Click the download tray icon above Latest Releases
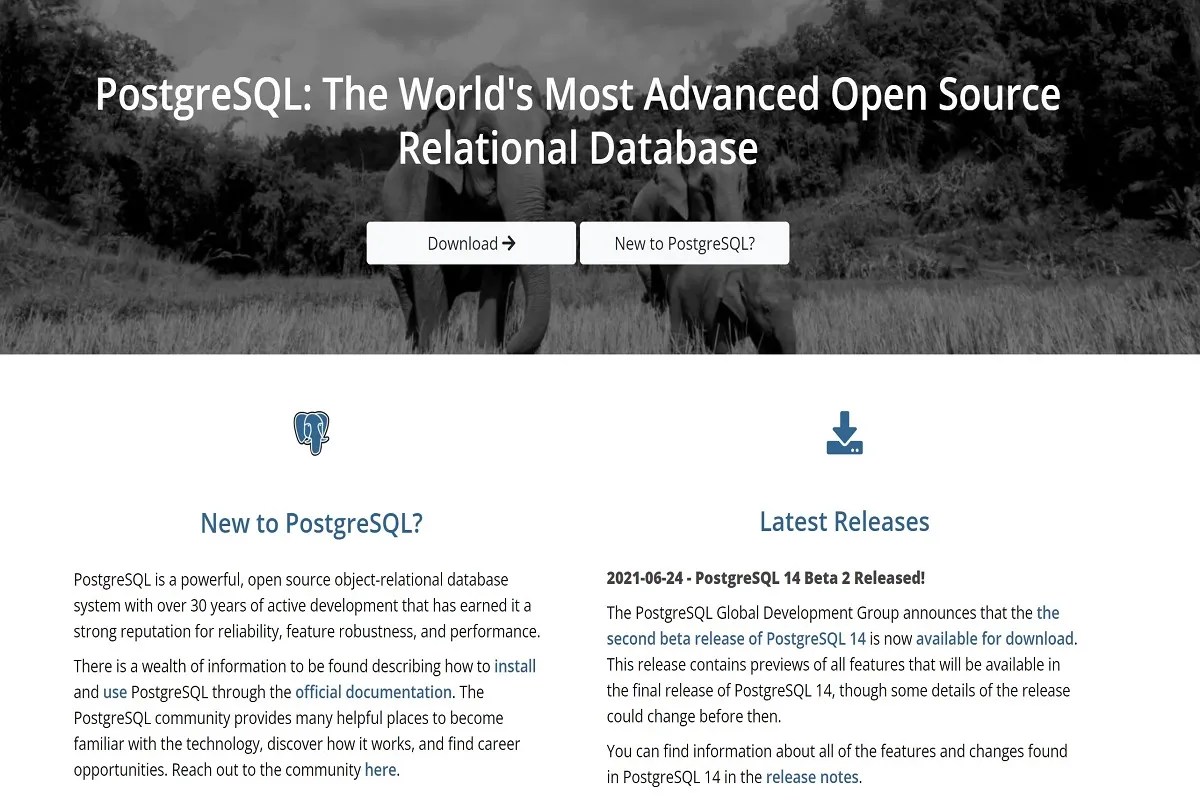 click(844, 433)
